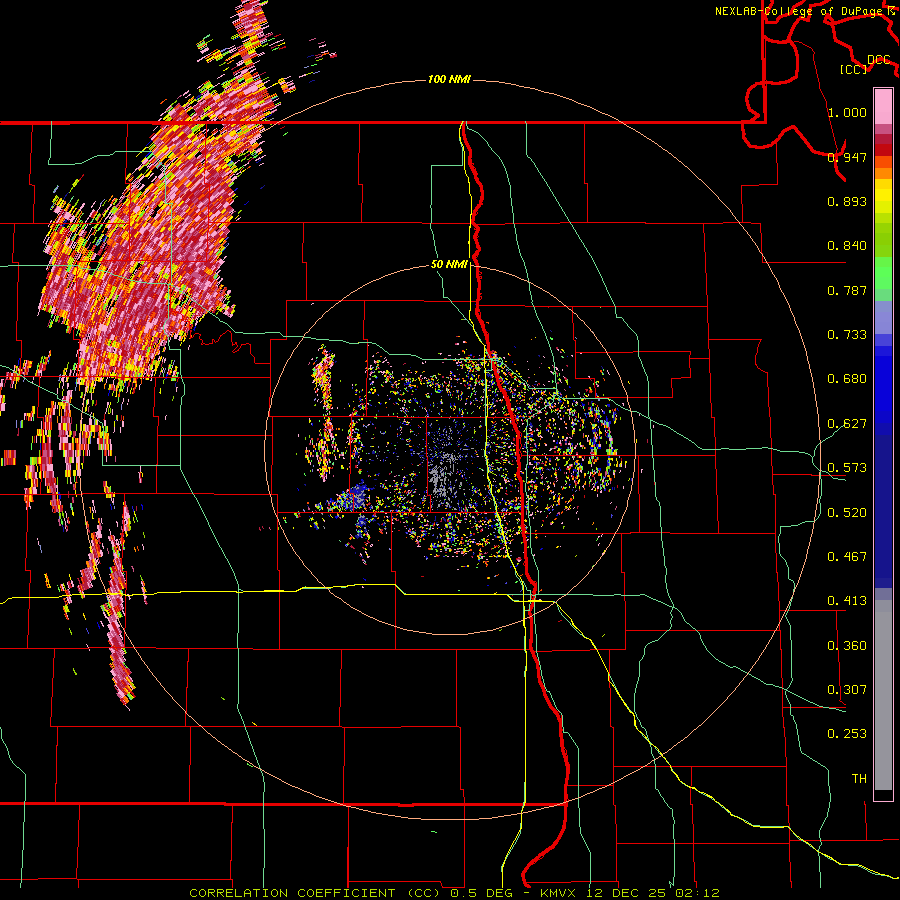Click the 0.307 scale value

click(x=847, y=690)
